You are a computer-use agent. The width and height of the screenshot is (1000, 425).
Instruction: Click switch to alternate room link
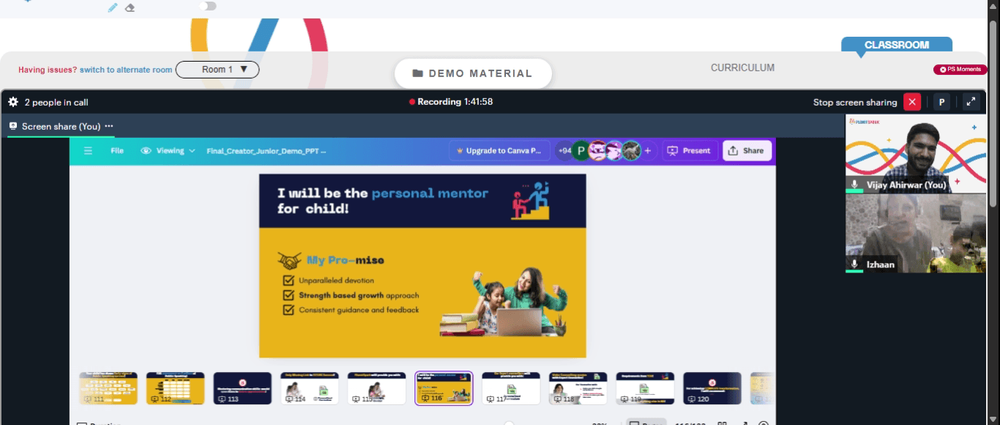click(x=126, y=70)
